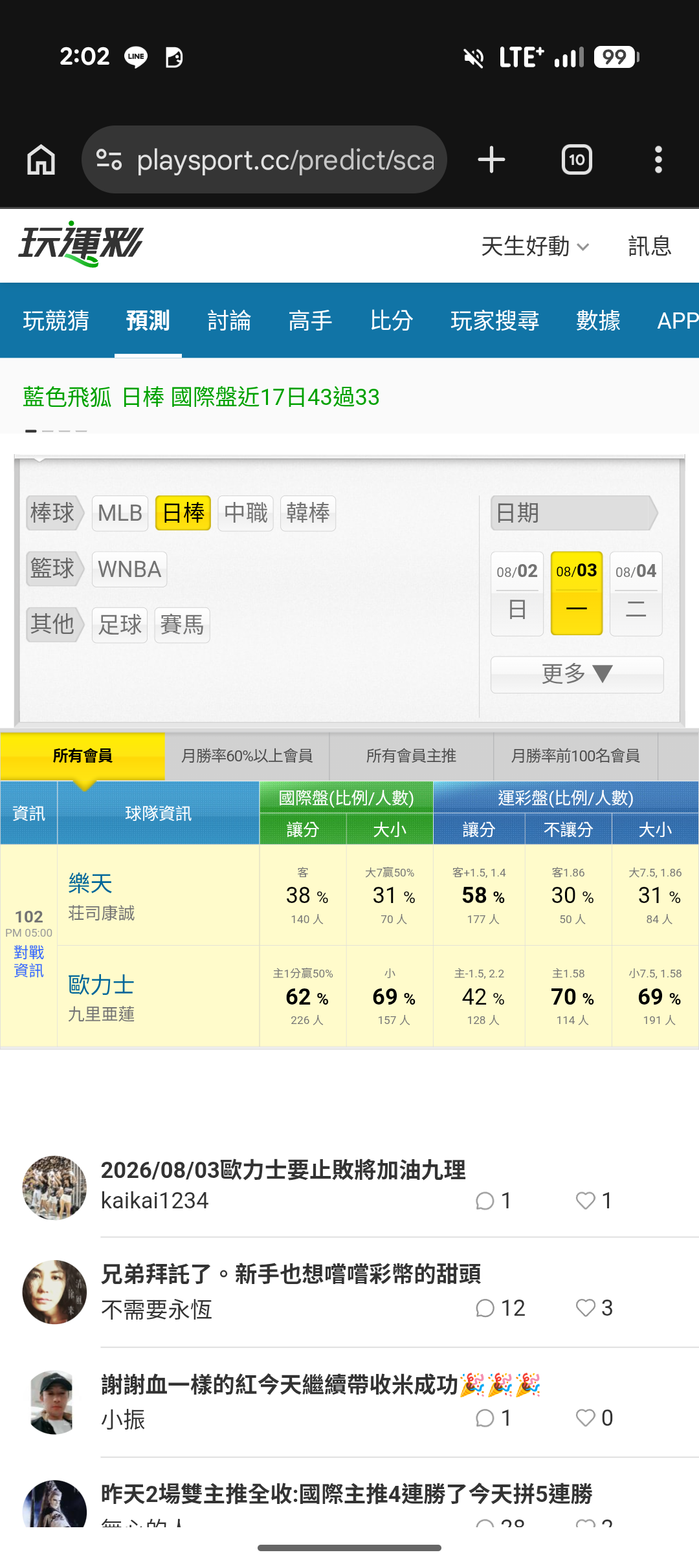Open the 討論 navigation tab
This screenshot has height=1568, width=699.
click(x=229, y=320)
